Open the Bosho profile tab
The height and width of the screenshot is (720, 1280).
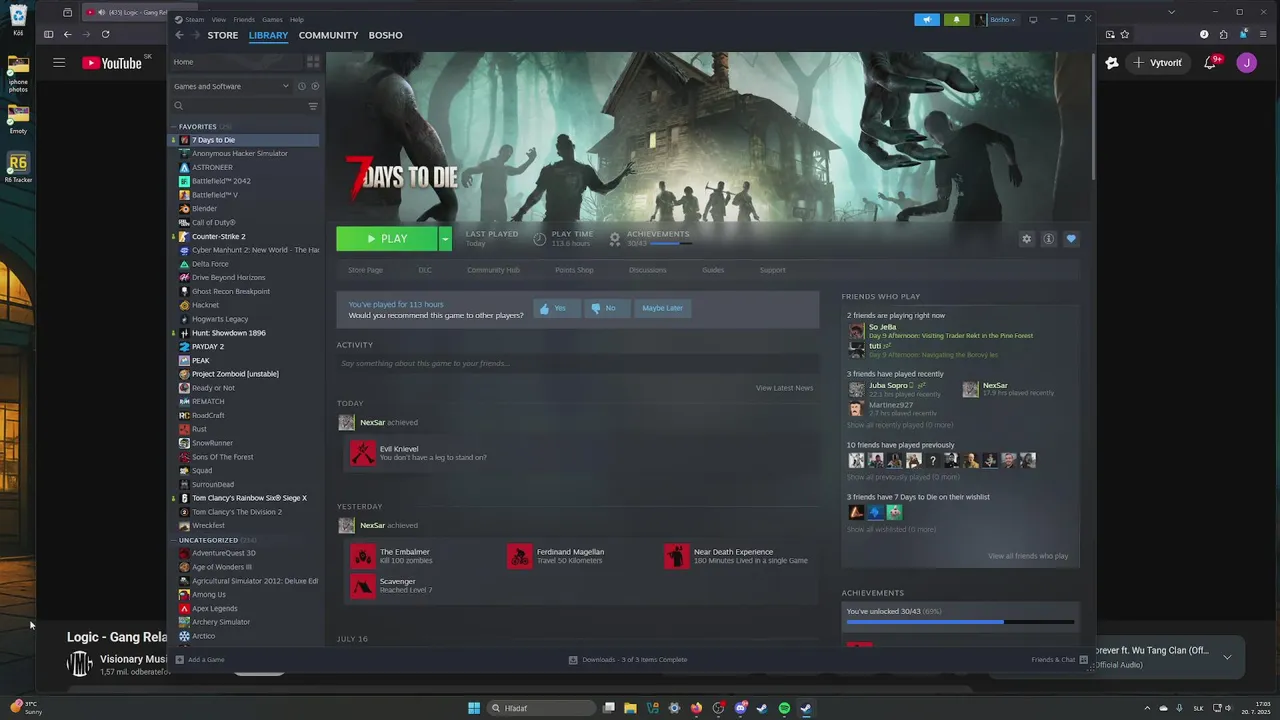[385, 35]
